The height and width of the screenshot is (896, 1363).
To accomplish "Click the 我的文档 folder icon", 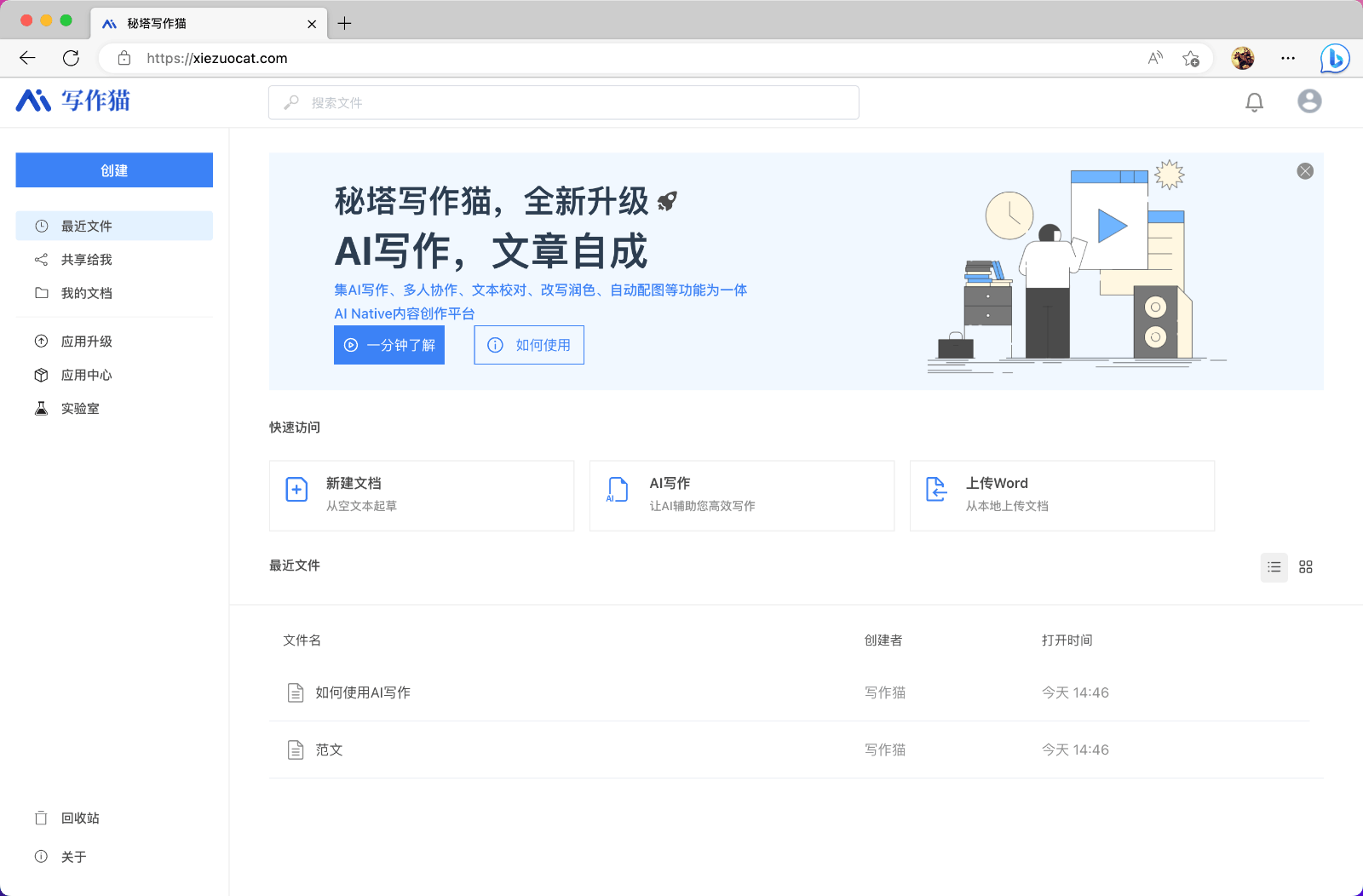I will pyautogui.click(x=41, y=293).
